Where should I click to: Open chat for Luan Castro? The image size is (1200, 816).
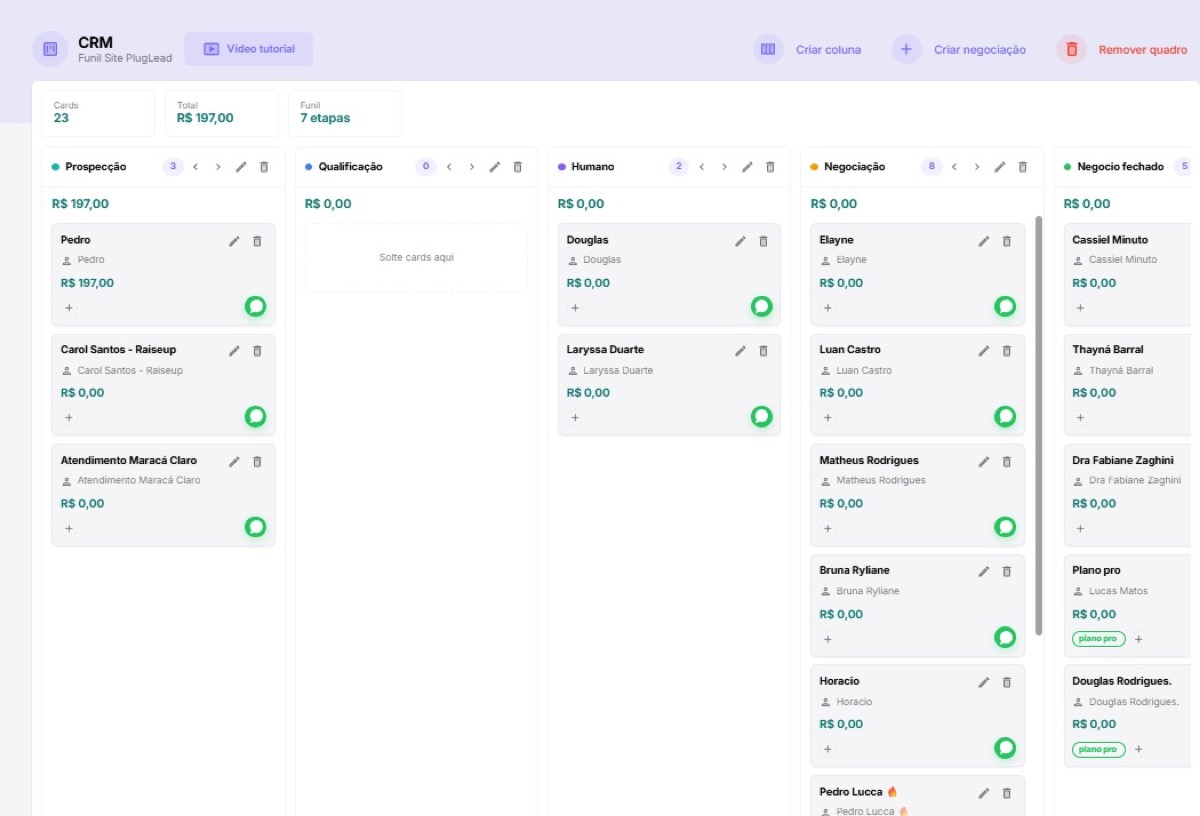[1005, 416]
